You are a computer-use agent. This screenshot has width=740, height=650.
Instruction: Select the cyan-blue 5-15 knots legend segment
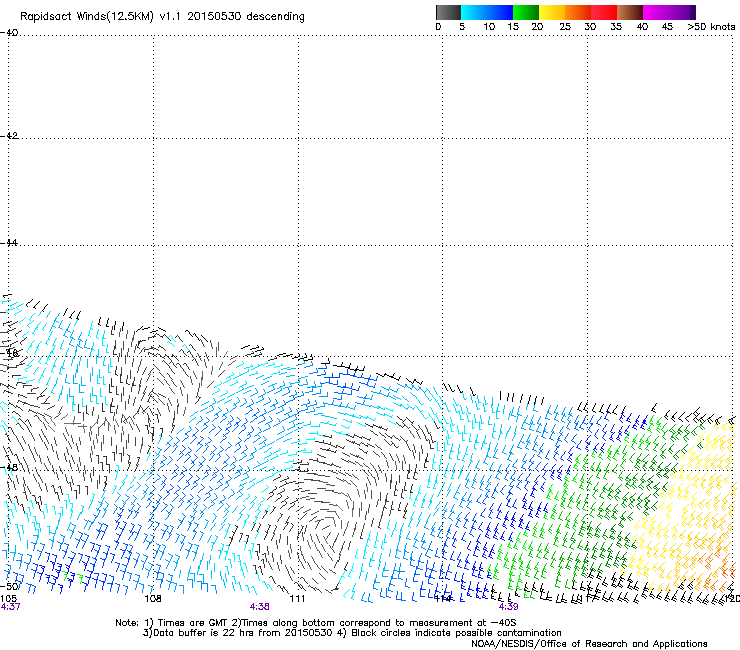pyautogui.click(x=487, y=12)
